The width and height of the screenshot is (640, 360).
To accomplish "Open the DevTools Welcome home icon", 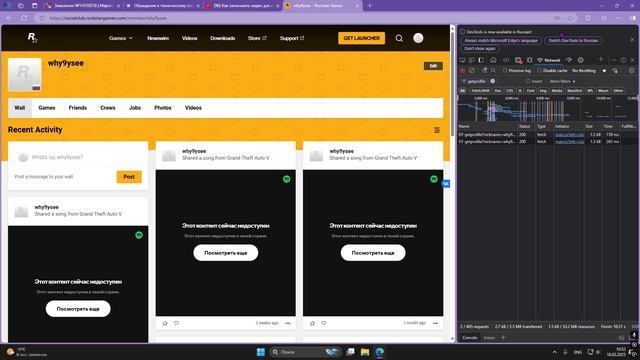I will (x=493, y=60).
